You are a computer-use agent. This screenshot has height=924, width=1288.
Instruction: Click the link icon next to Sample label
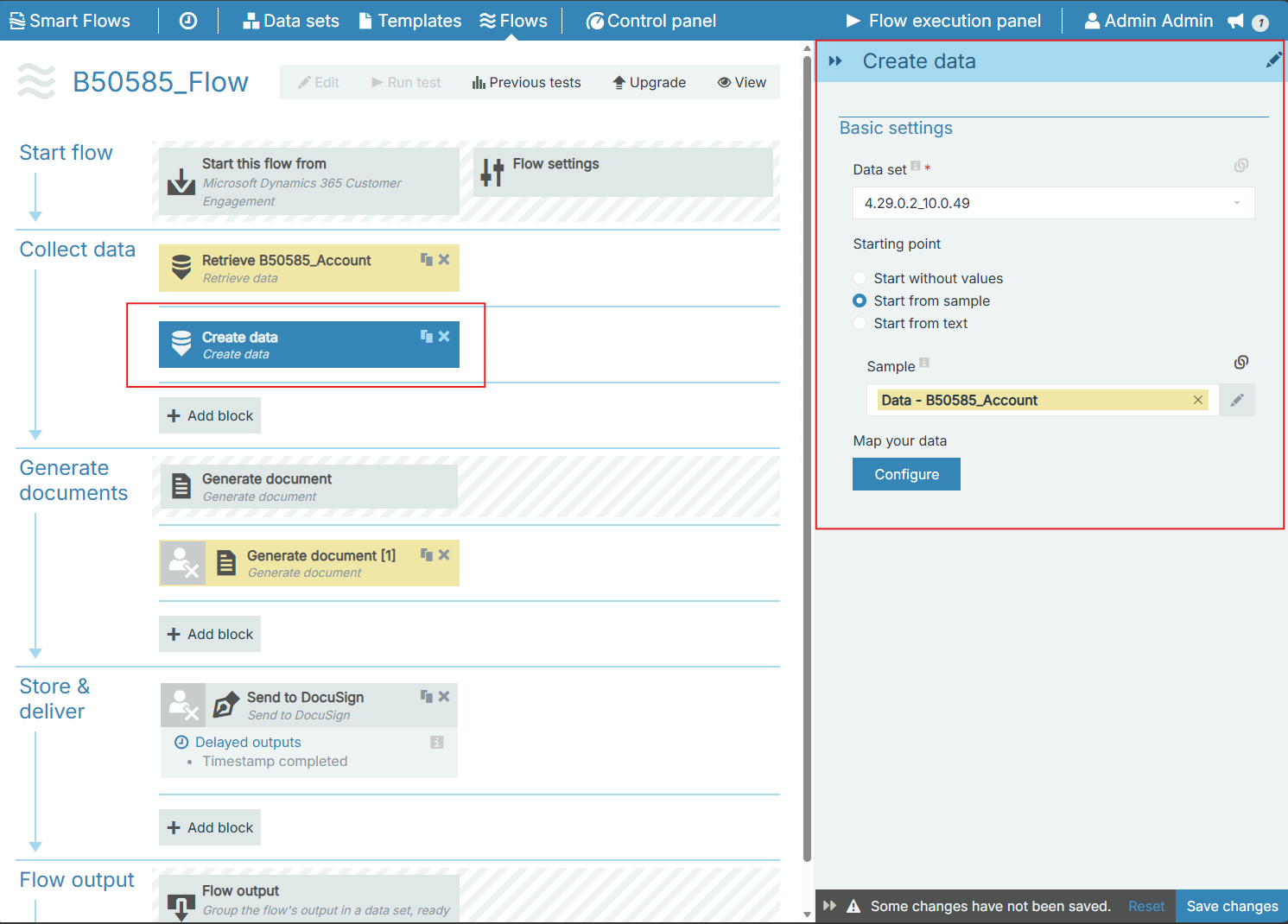[1241, 362]
